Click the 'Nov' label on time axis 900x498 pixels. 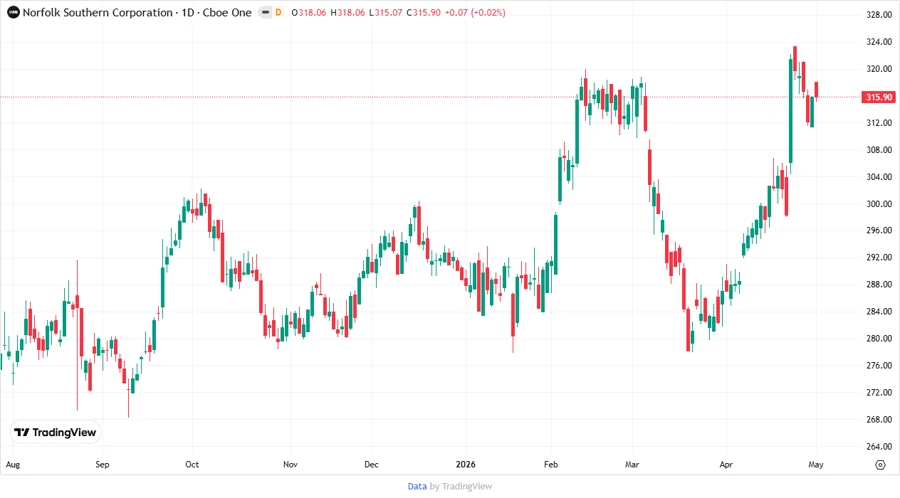[x=290, y=464]
